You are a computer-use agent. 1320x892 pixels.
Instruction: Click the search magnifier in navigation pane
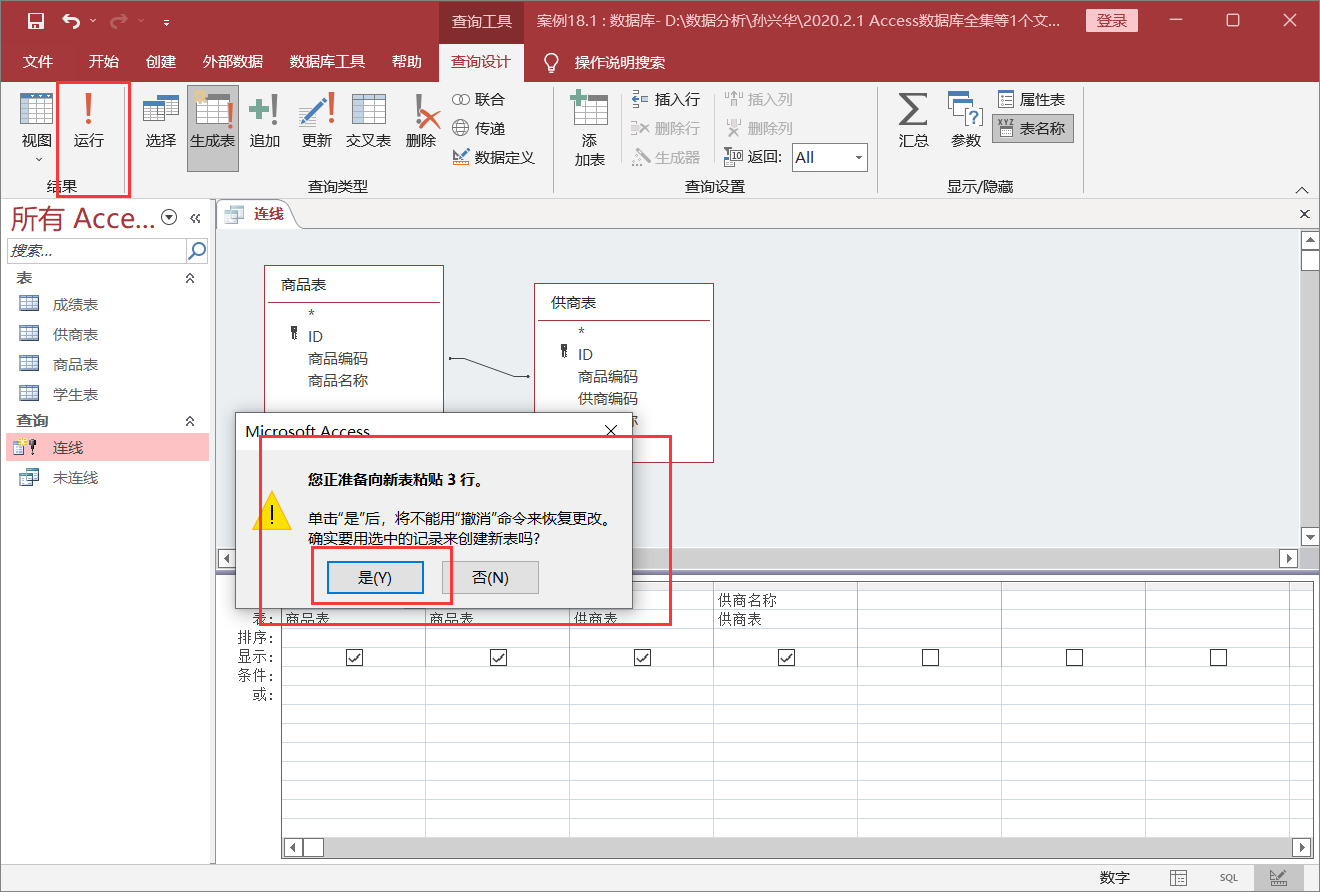(x=197, y=250)
